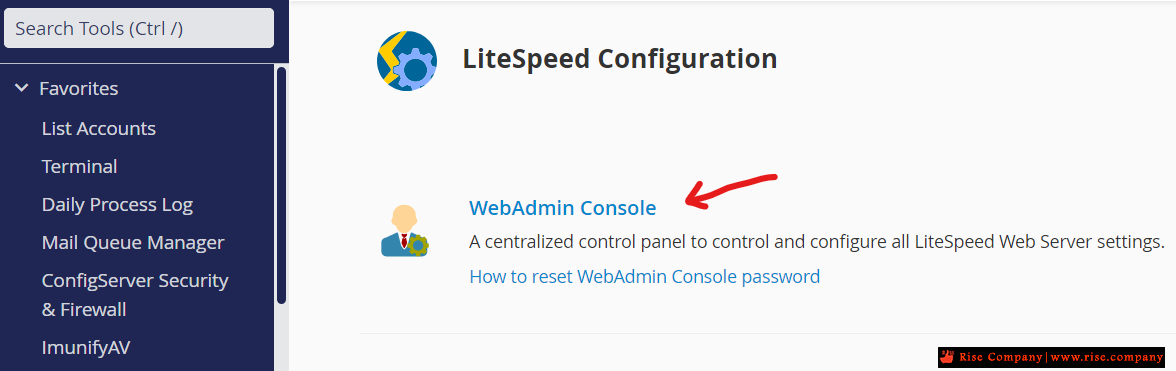This screenshot has width=1176, height=371.
Task: Open the WebAdmin Console link
Action: [562, 208]
